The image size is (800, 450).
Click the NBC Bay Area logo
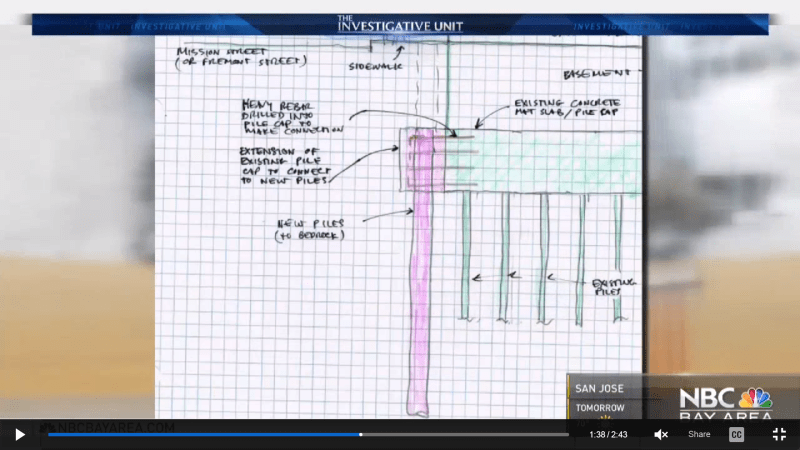point(726,404)
